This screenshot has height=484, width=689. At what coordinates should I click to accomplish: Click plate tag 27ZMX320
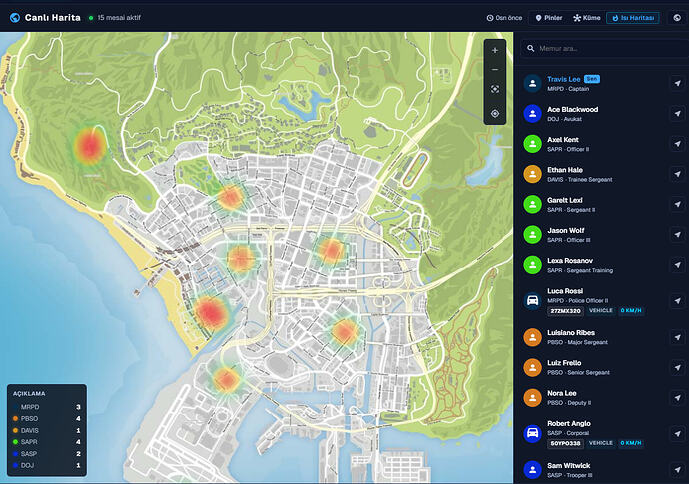pos(566,311)
